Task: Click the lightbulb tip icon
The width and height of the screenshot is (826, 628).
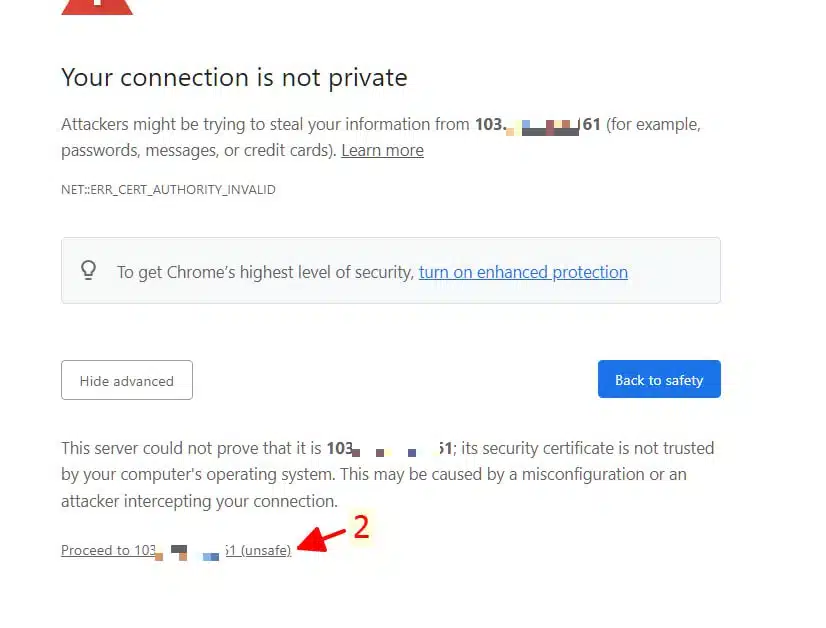Action: point(88,270)
